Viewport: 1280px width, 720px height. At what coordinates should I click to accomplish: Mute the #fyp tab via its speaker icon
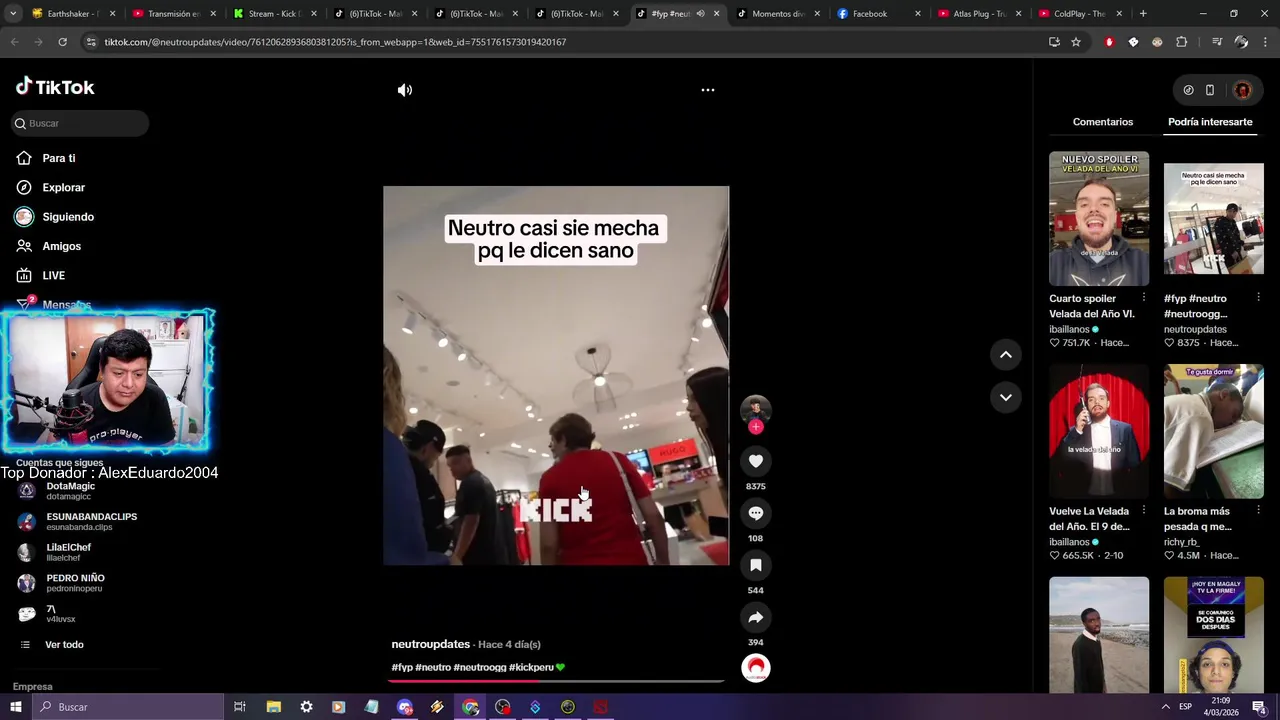pyautogui.click(x=700, y=14)
